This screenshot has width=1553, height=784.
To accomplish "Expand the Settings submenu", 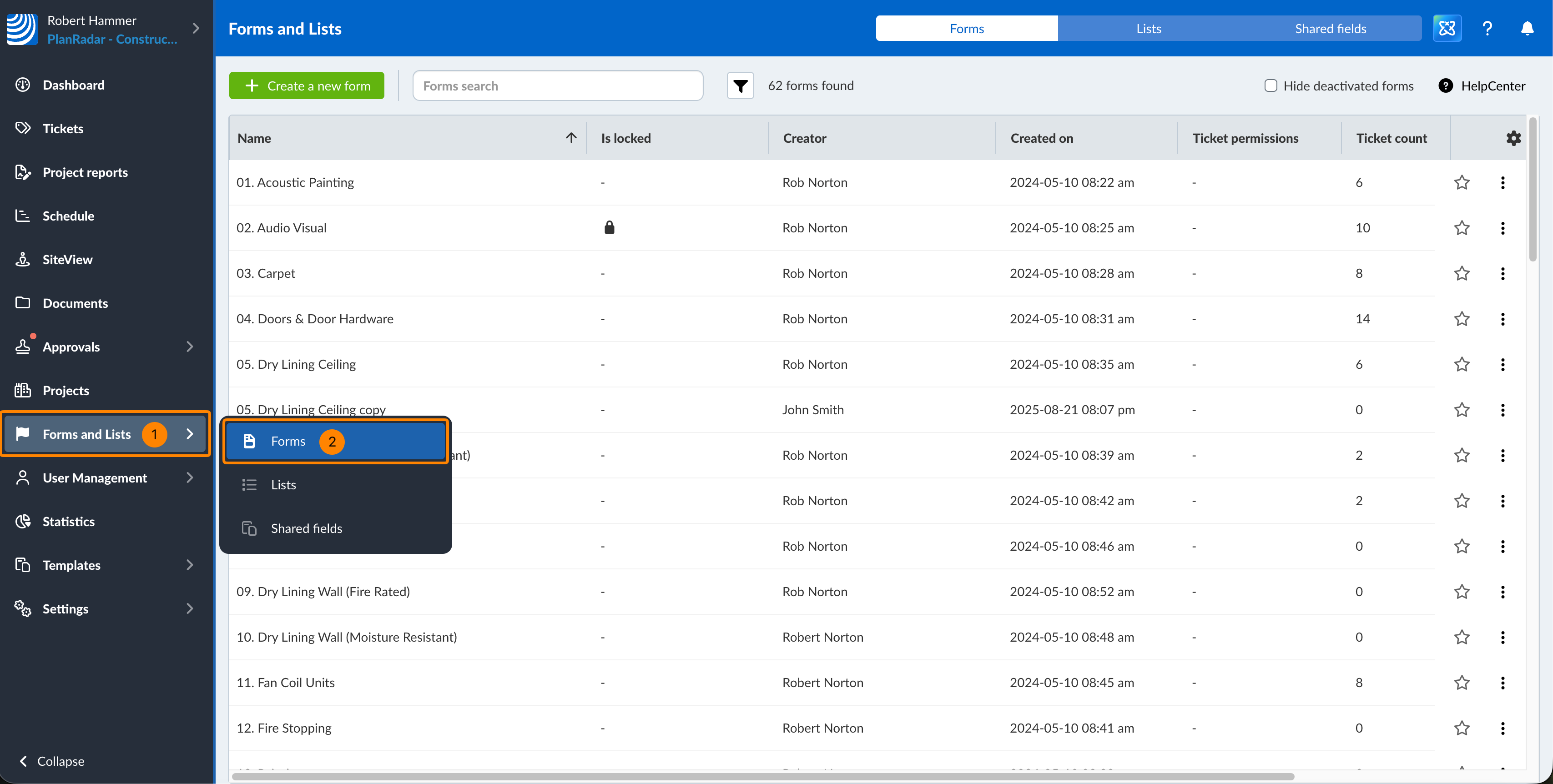I will (x=190, y=608).
